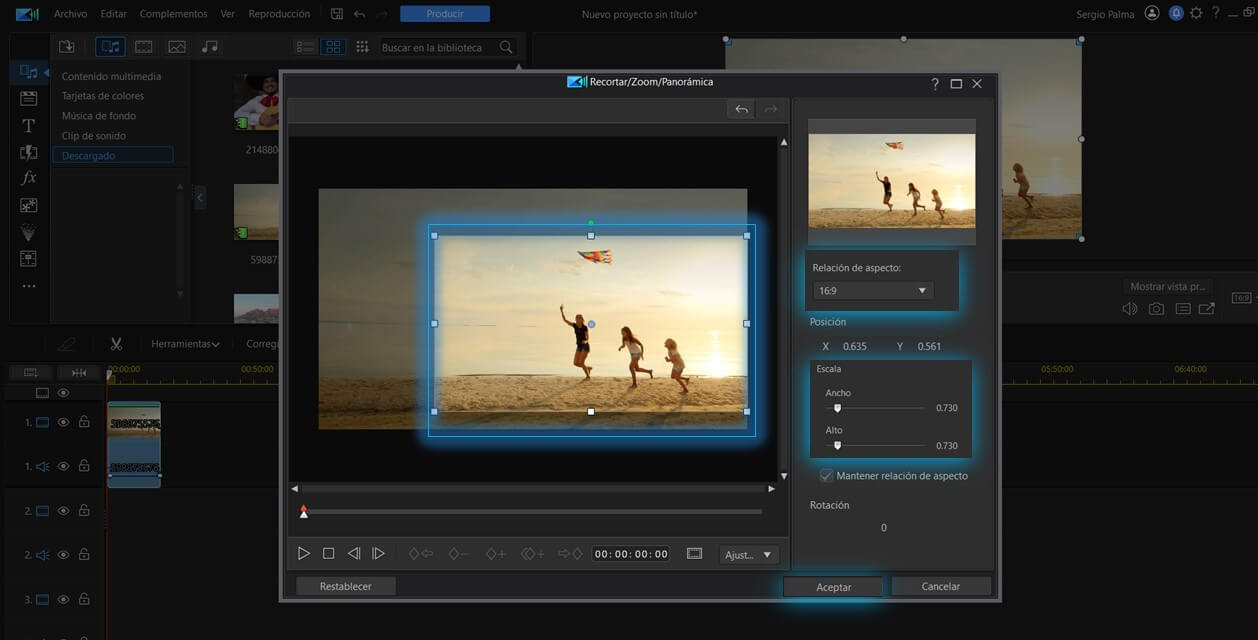Toggle Mantener relación de aspecto checkbox
The width and height of the screenshot is (1258, 640).
click(826, 476)
